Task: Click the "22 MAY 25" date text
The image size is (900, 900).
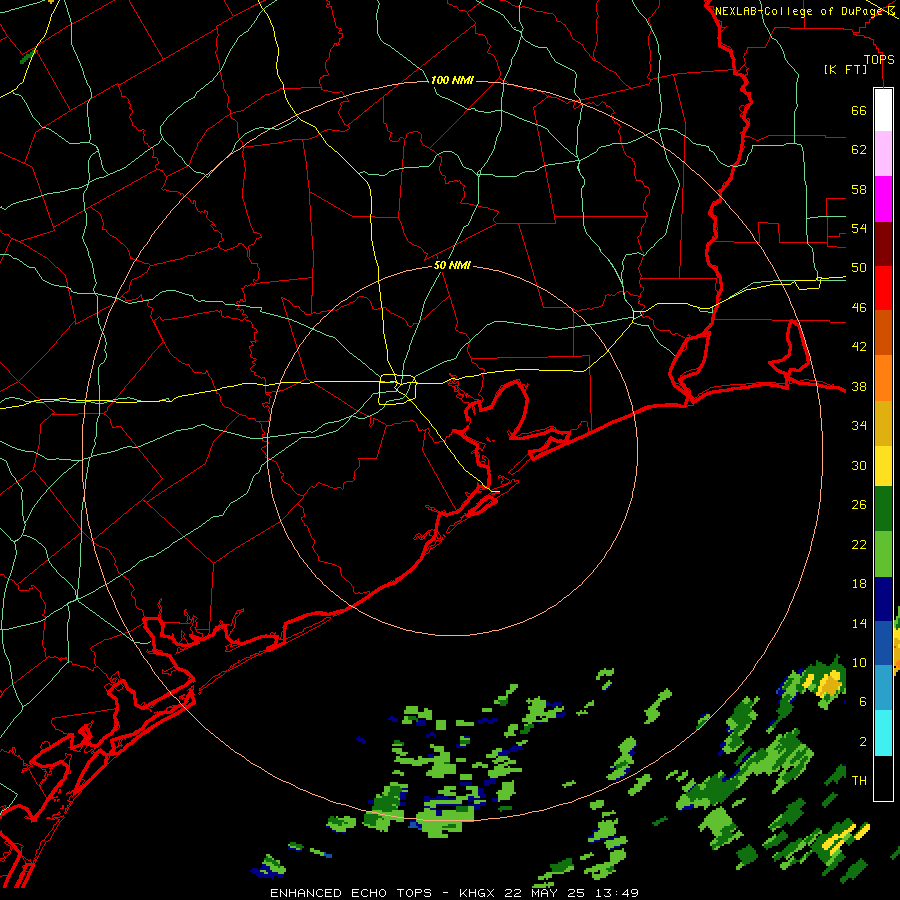Action: [544, 893]
